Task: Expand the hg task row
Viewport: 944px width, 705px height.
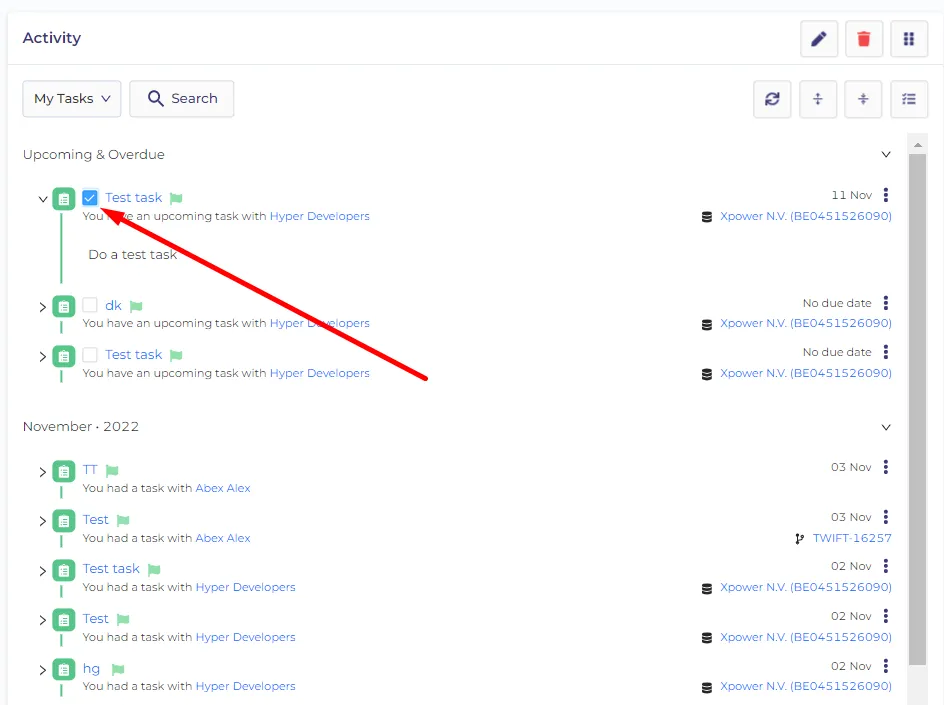Action: pos(42,670)
